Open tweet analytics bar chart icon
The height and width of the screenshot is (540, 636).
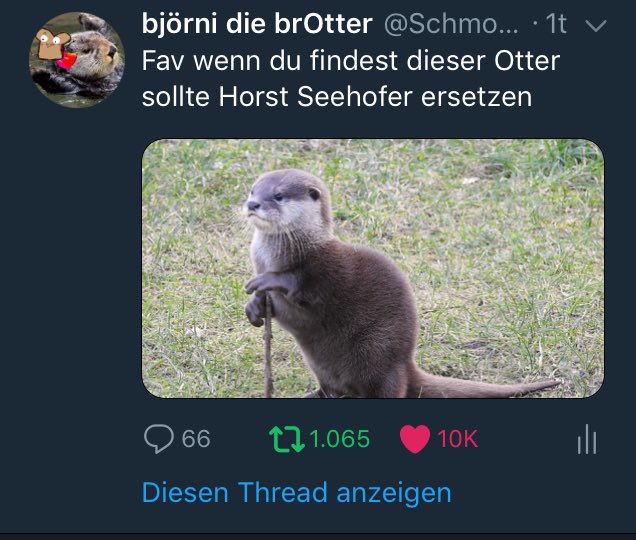click(587, 439)
